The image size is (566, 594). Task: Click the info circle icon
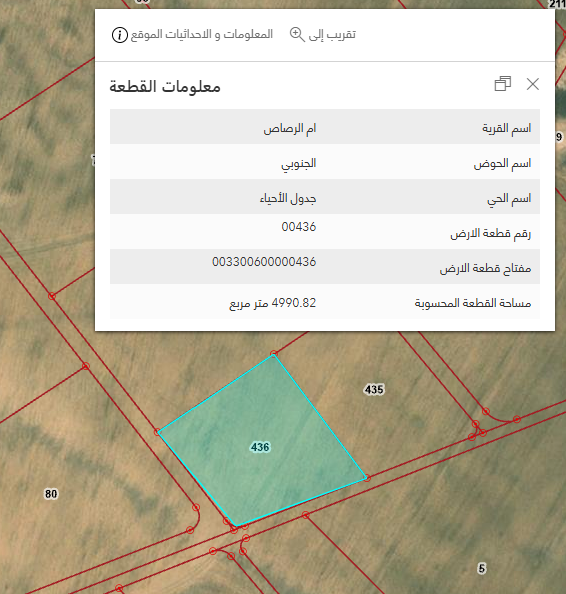point(120,35)
